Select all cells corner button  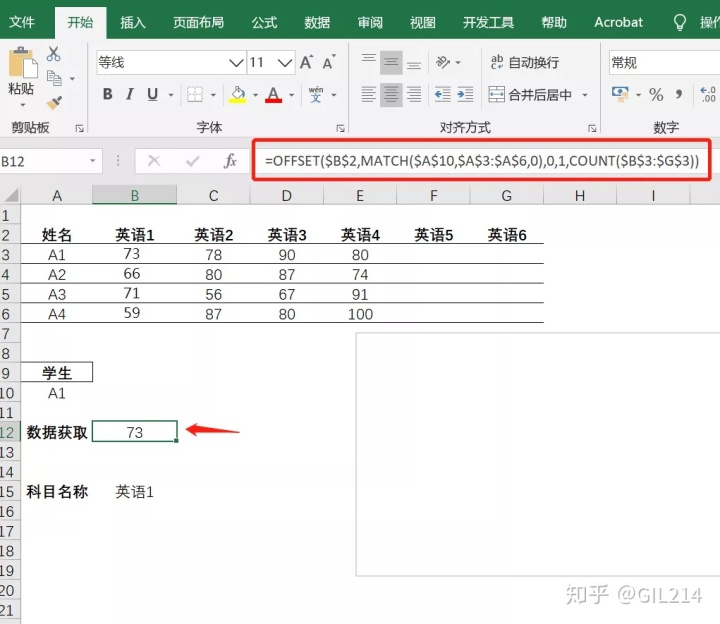point(10,195)
